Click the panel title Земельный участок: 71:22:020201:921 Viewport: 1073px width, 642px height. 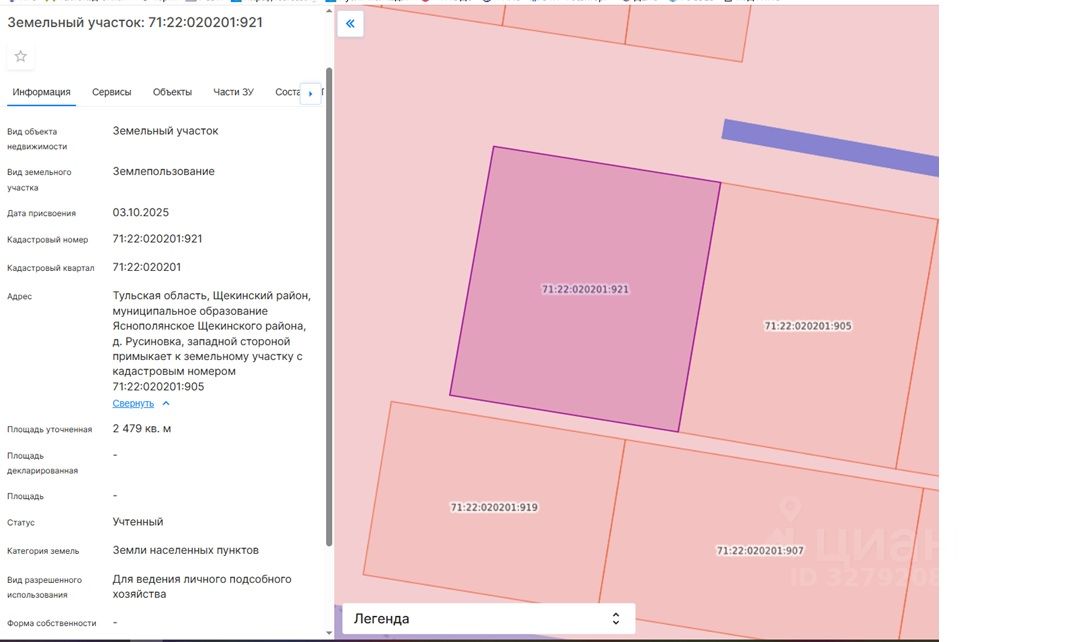pos(135,22)
